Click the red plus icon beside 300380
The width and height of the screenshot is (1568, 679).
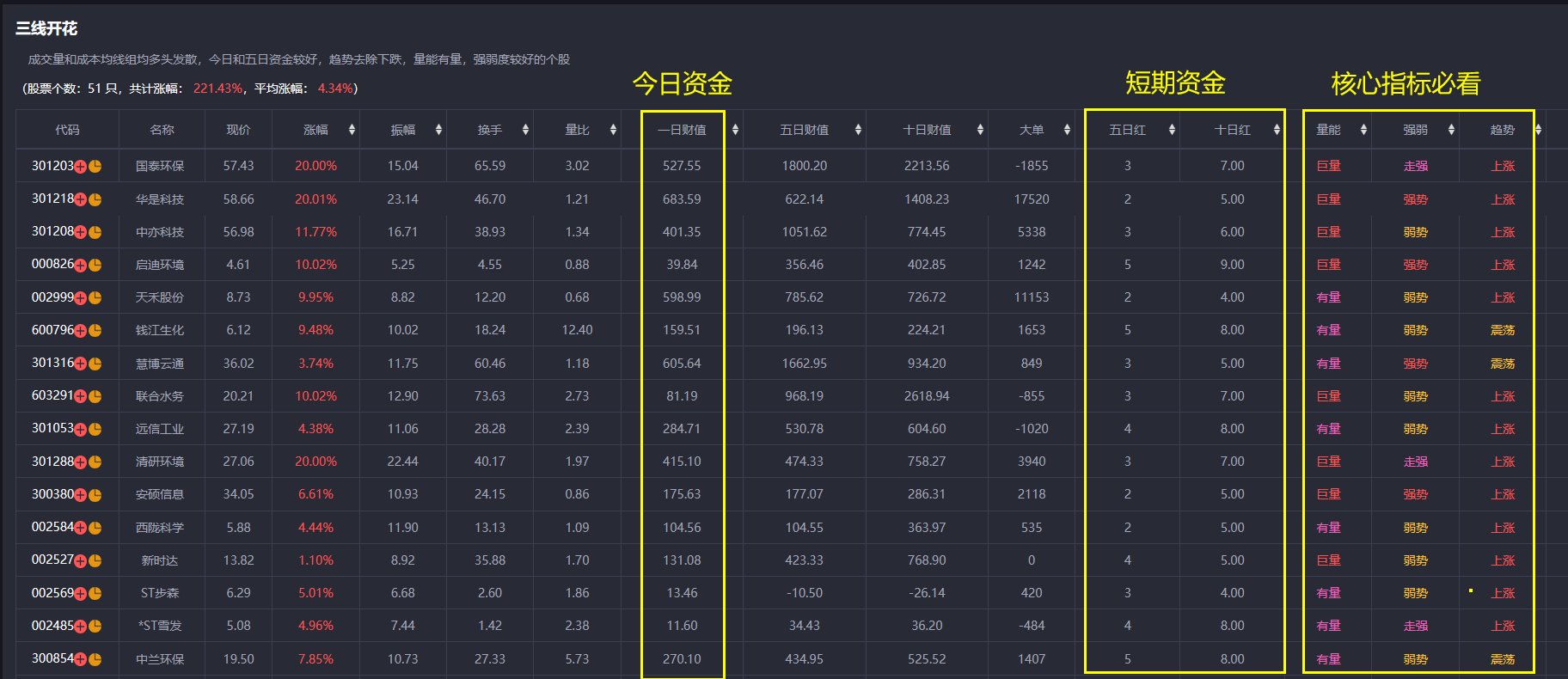point(81,495)
